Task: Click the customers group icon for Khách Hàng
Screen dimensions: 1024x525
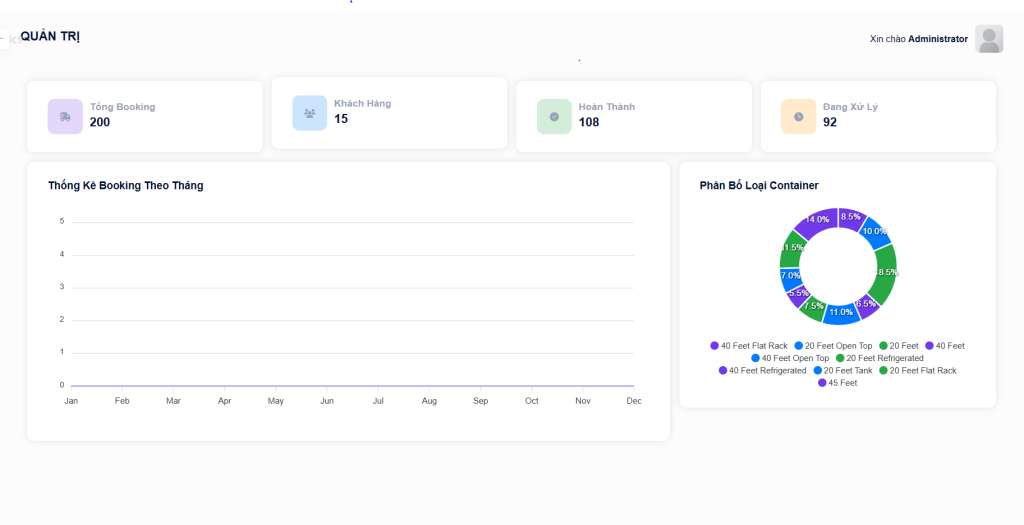Action: (x=309, y=113)
